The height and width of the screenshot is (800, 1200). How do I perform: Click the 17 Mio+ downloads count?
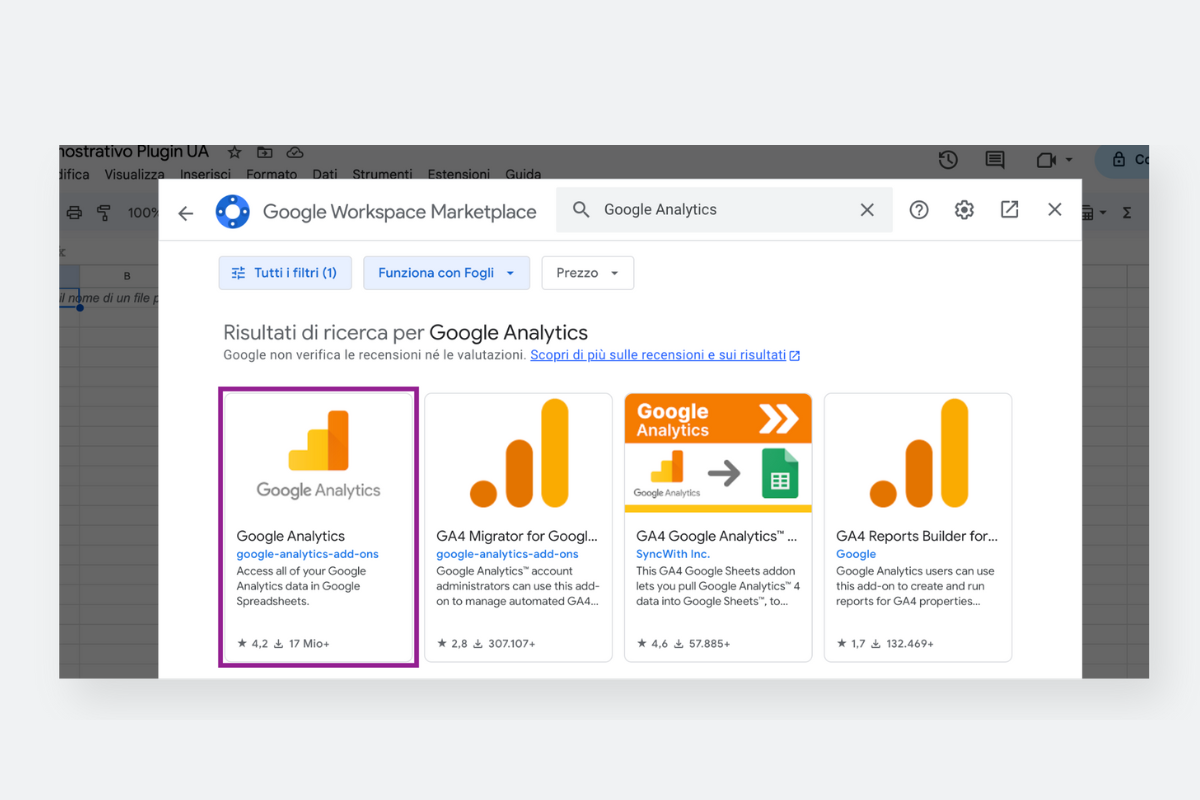coord(301,644)
